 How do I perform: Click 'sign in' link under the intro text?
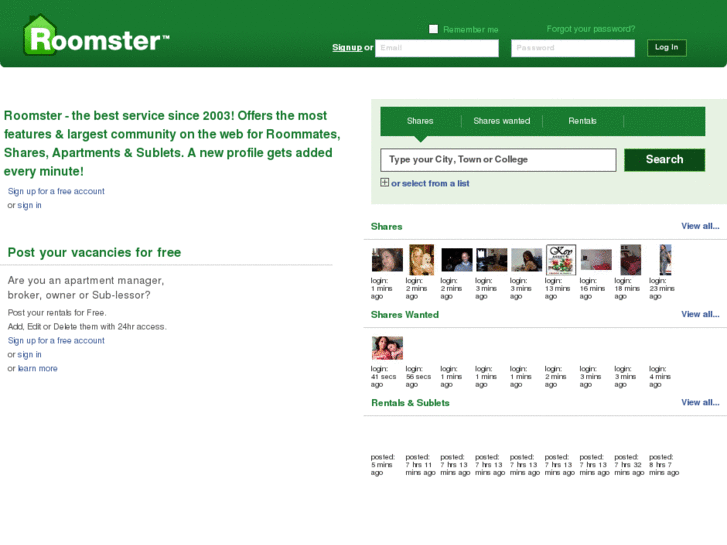tap(29, 205)
